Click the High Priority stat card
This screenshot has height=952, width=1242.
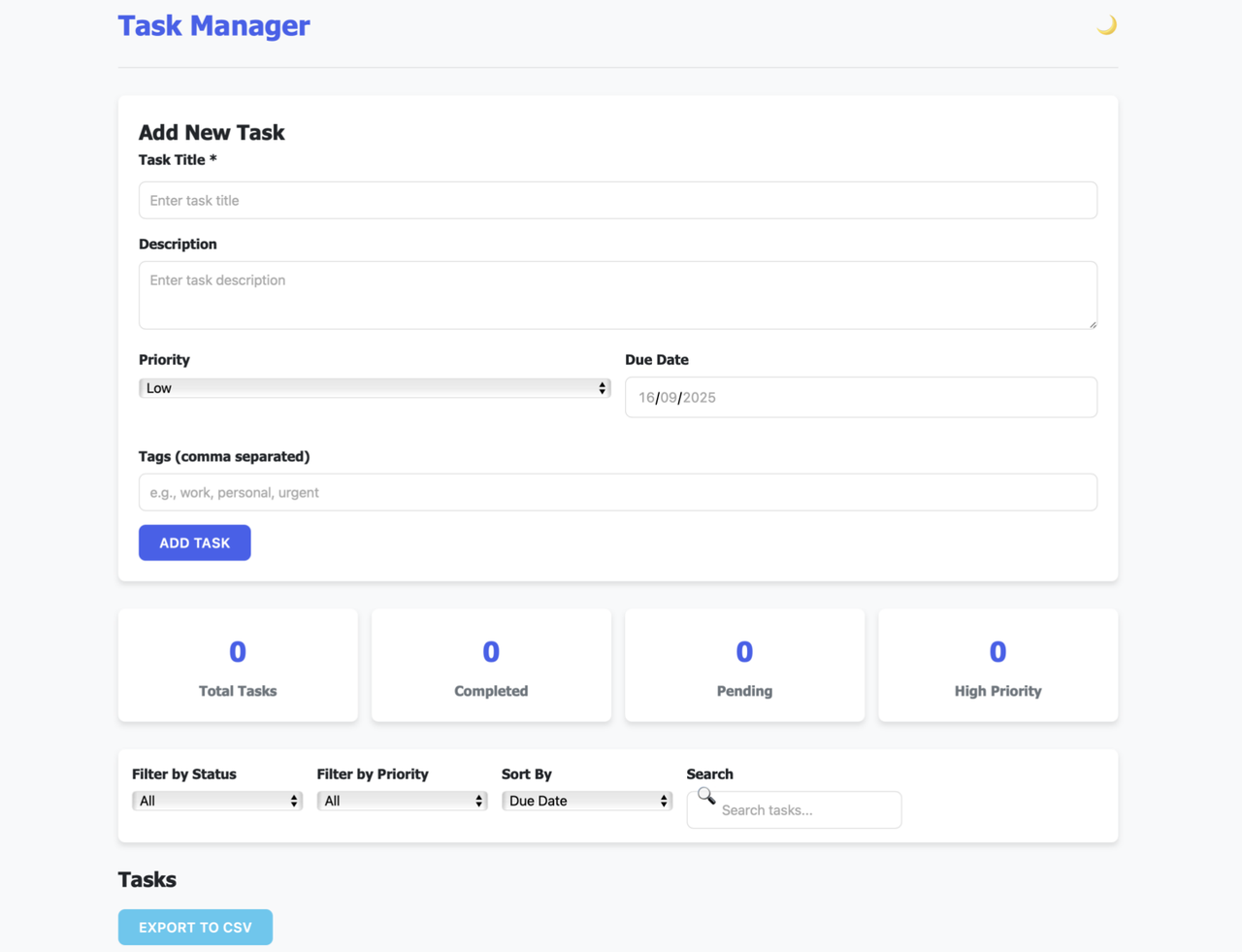(997, 665)
